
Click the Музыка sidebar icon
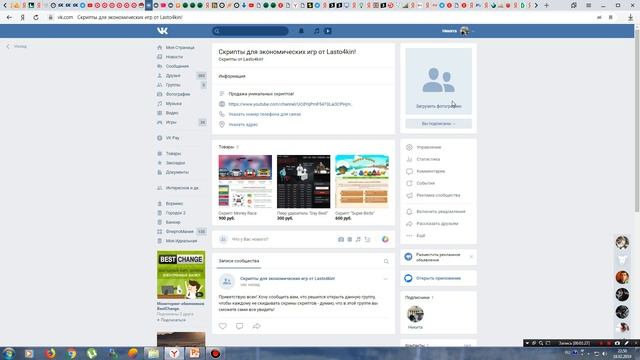pyautogui.click(x=160, y=104)
